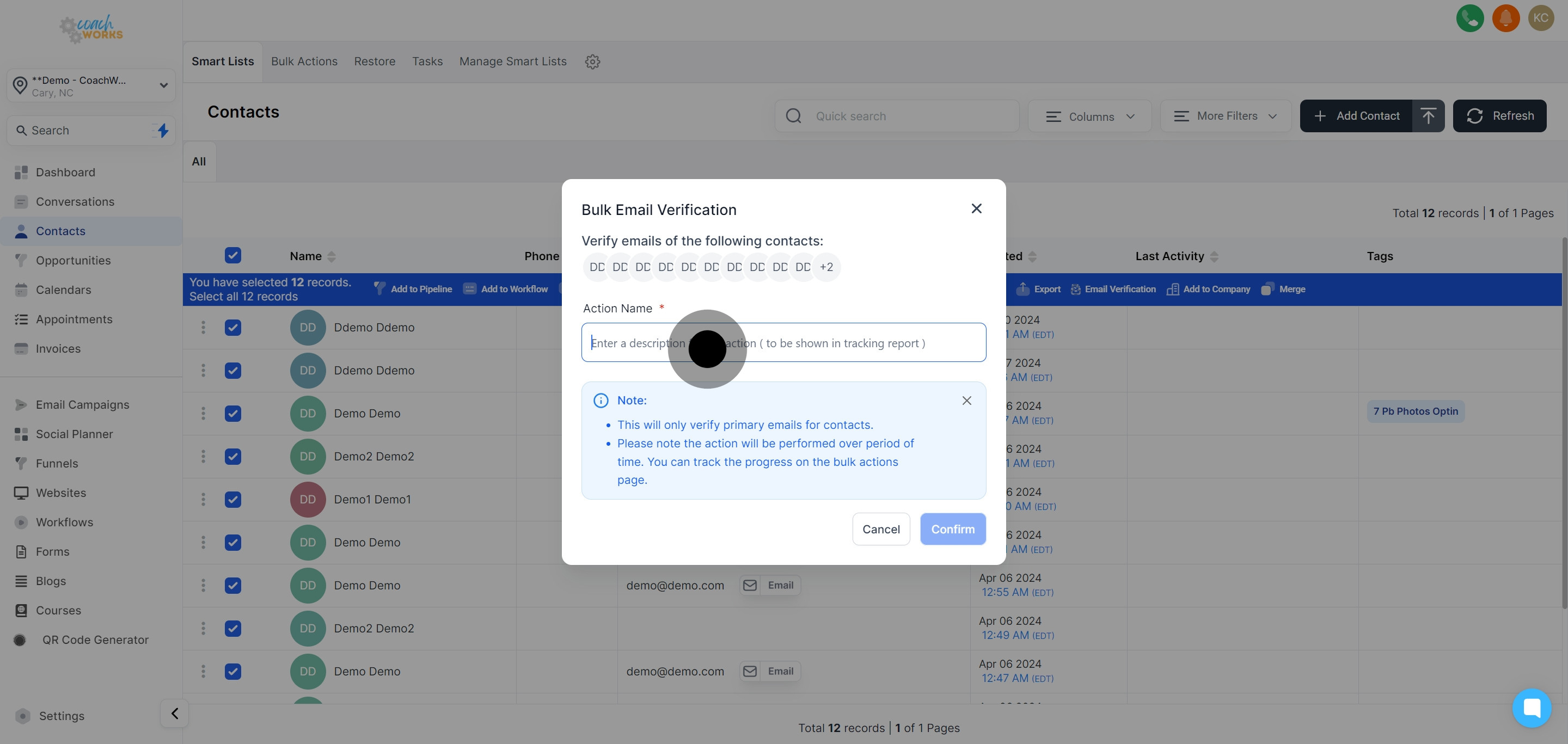
Task: Switch to the Bulk Actions tab
Action: (x=304, y=62)
